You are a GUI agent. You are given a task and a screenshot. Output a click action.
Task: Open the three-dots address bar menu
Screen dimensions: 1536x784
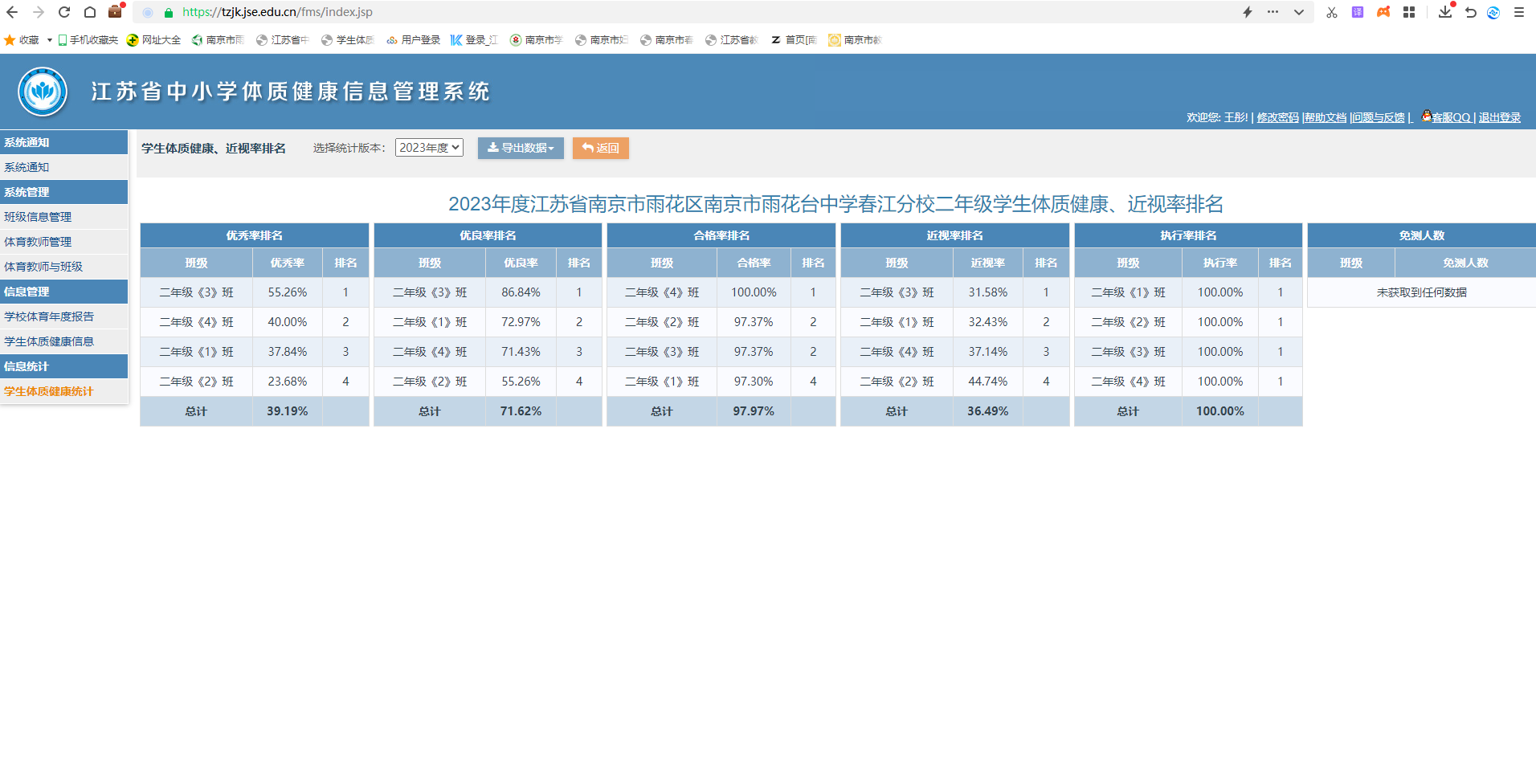[x=1273, y=12]
